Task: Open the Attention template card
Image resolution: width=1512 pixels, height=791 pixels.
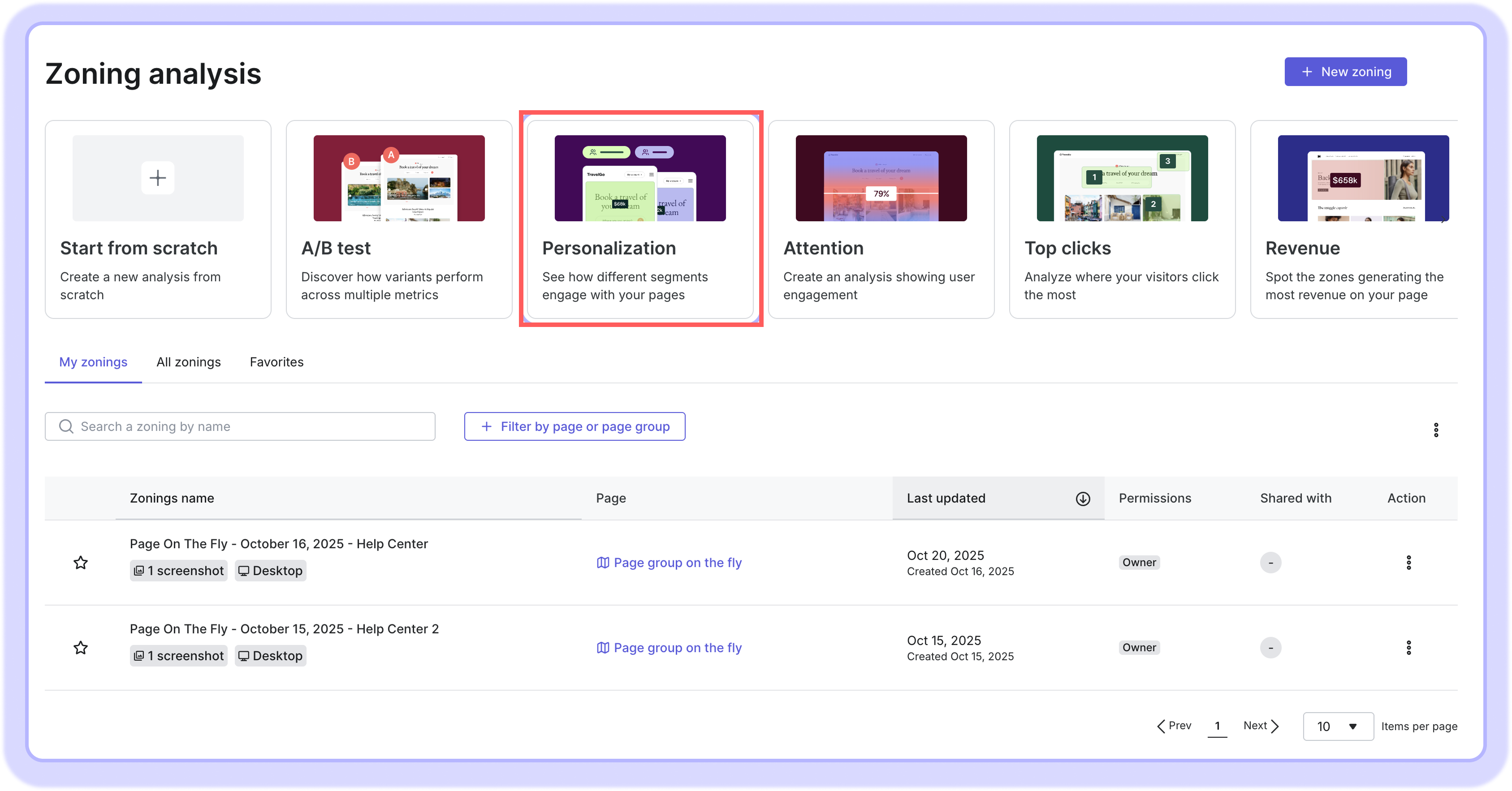Action: 881,219
